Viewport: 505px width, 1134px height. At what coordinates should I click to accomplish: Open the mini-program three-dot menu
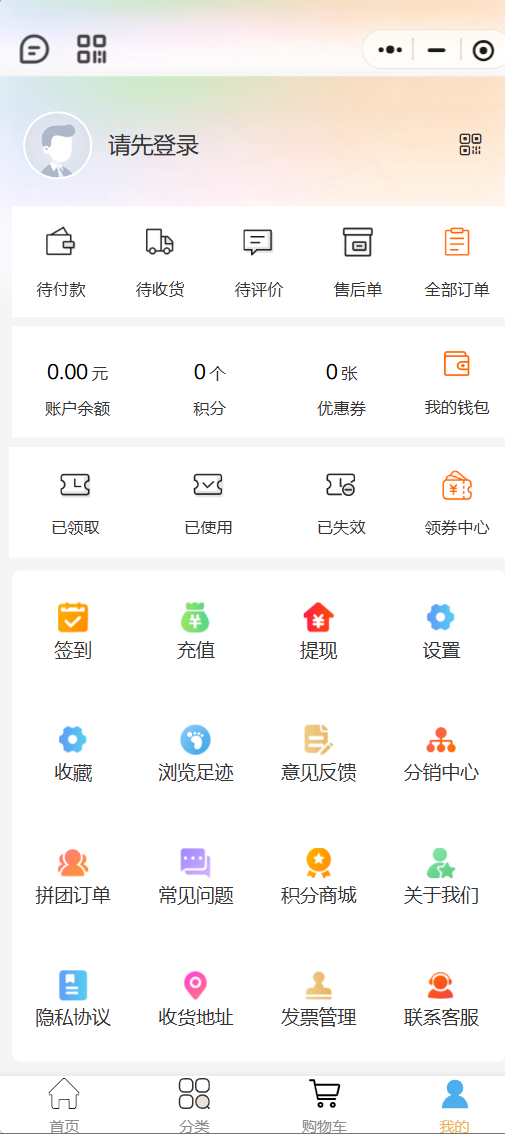coord(390,50)
